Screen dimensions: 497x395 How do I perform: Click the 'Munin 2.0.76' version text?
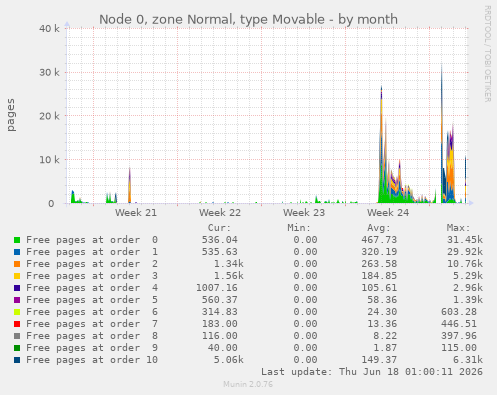click(x=248, y=384)
